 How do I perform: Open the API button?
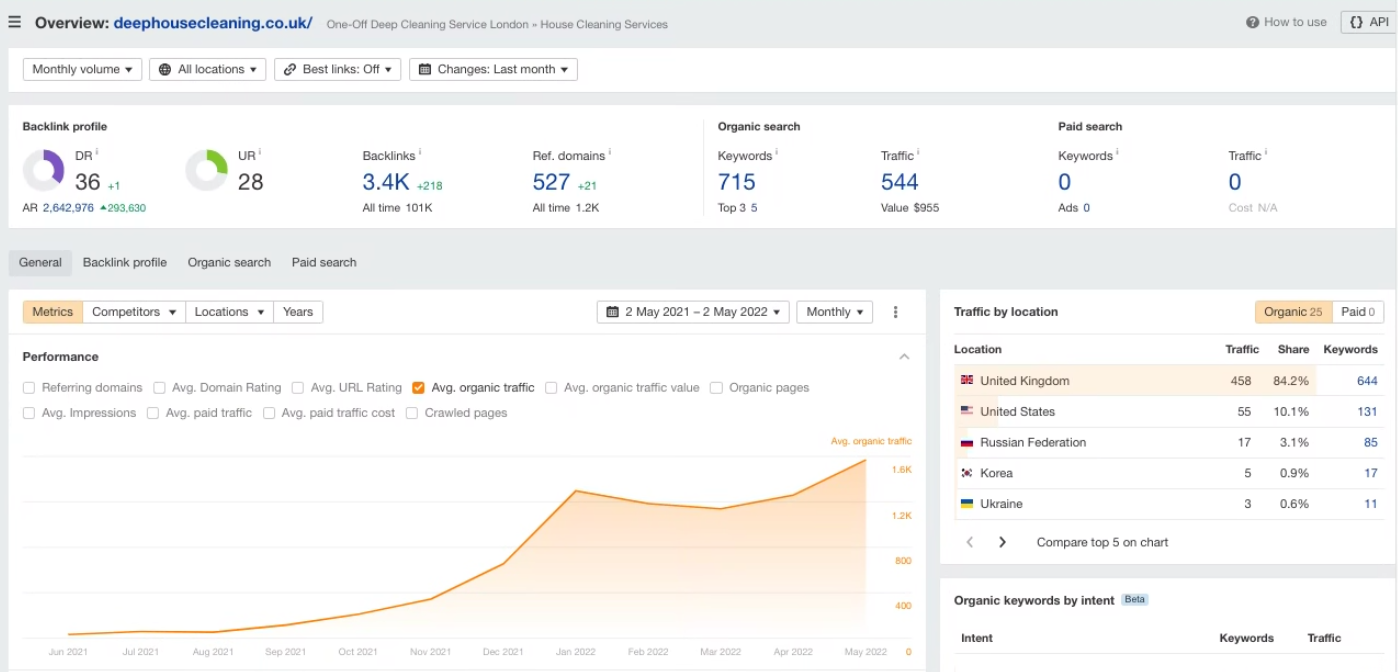(x=1368, y=22)
